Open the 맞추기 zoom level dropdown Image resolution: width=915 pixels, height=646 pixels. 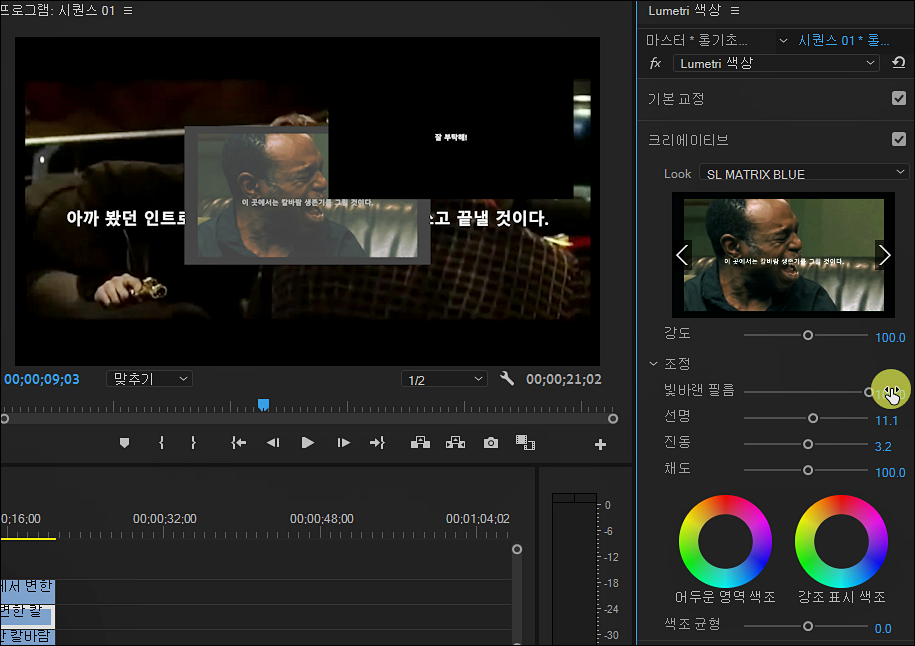(149, 379)
